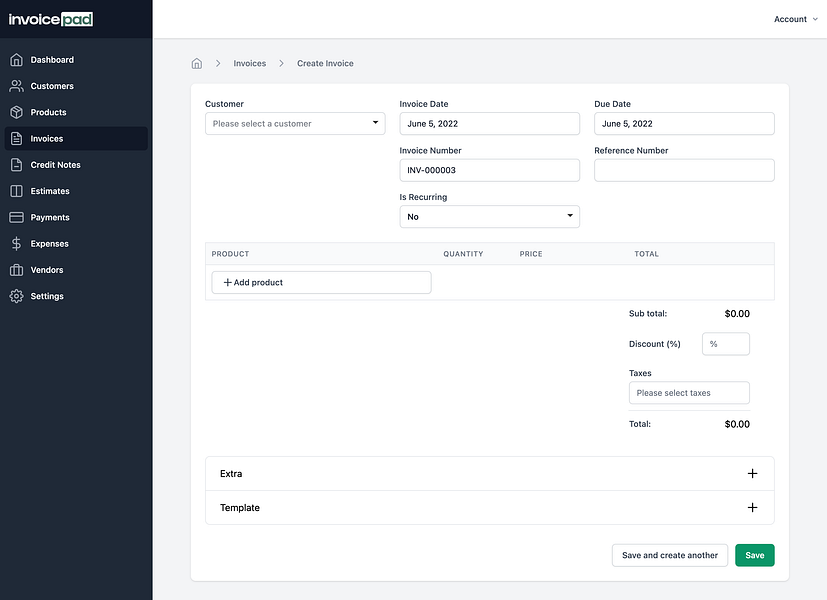Click the breadcrumb home icon
The width and height of the screenshot is (827, 600).
point(197,63)
